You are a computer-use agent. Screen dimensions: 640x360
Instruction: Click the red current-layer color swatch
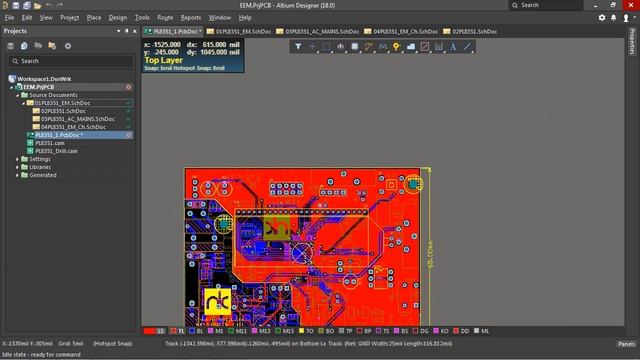click(x=149, y=331)
